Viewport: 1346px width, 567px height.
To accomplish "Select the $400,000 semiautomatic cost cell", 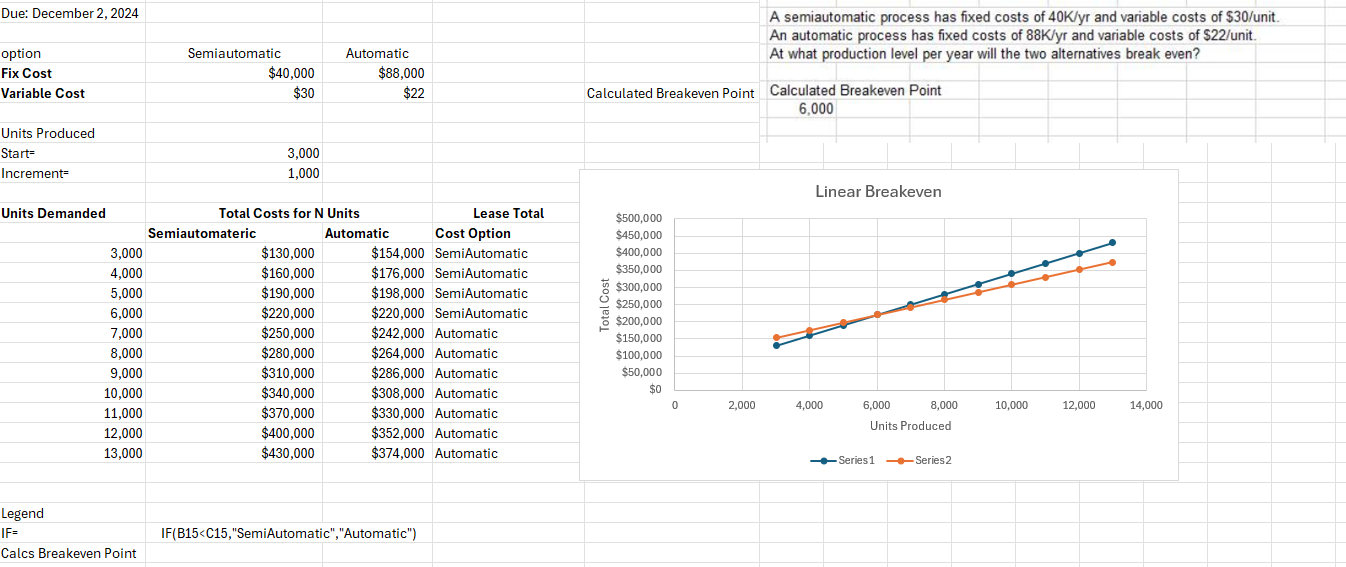I will pyautogui.click(x=287, y=433).
